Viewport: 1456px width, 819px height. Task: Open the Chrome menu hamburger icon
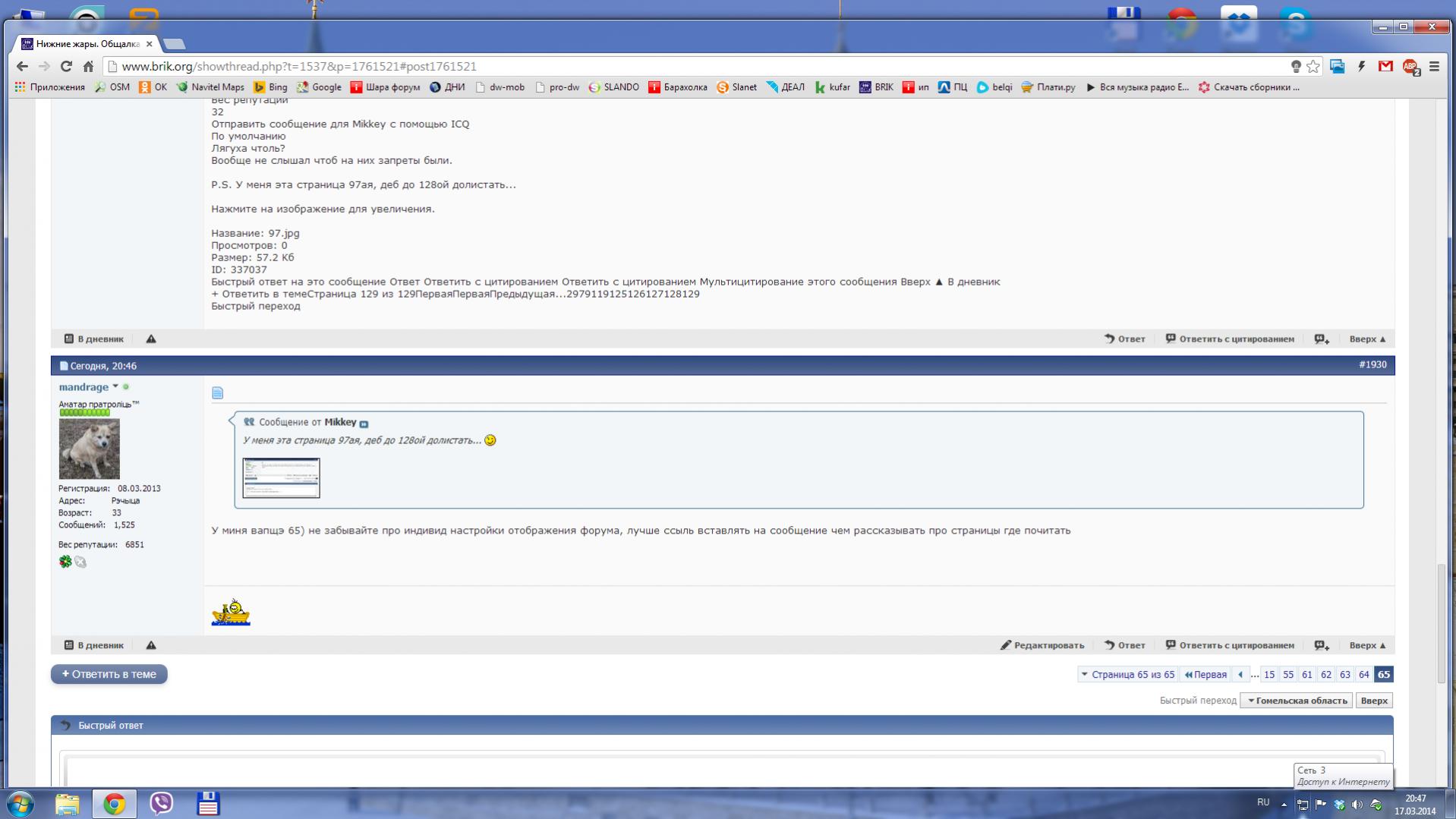click(1434, 67)
